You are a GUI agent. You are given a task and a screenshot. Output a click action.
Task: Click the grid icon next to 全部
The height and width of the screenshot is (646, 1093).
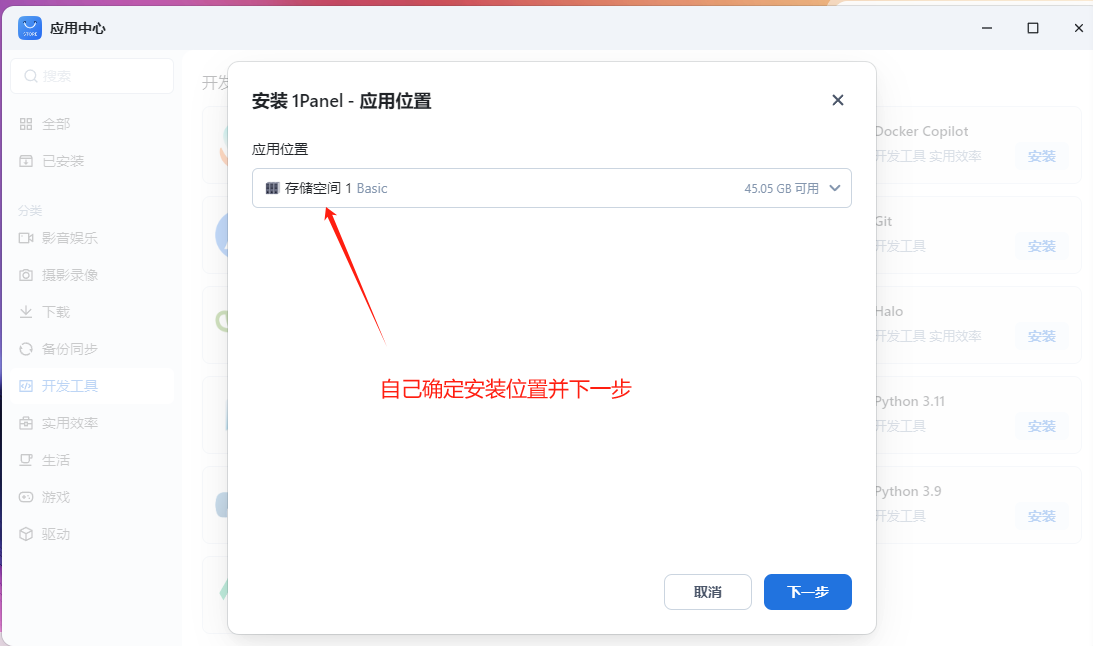tap(26, 124)
